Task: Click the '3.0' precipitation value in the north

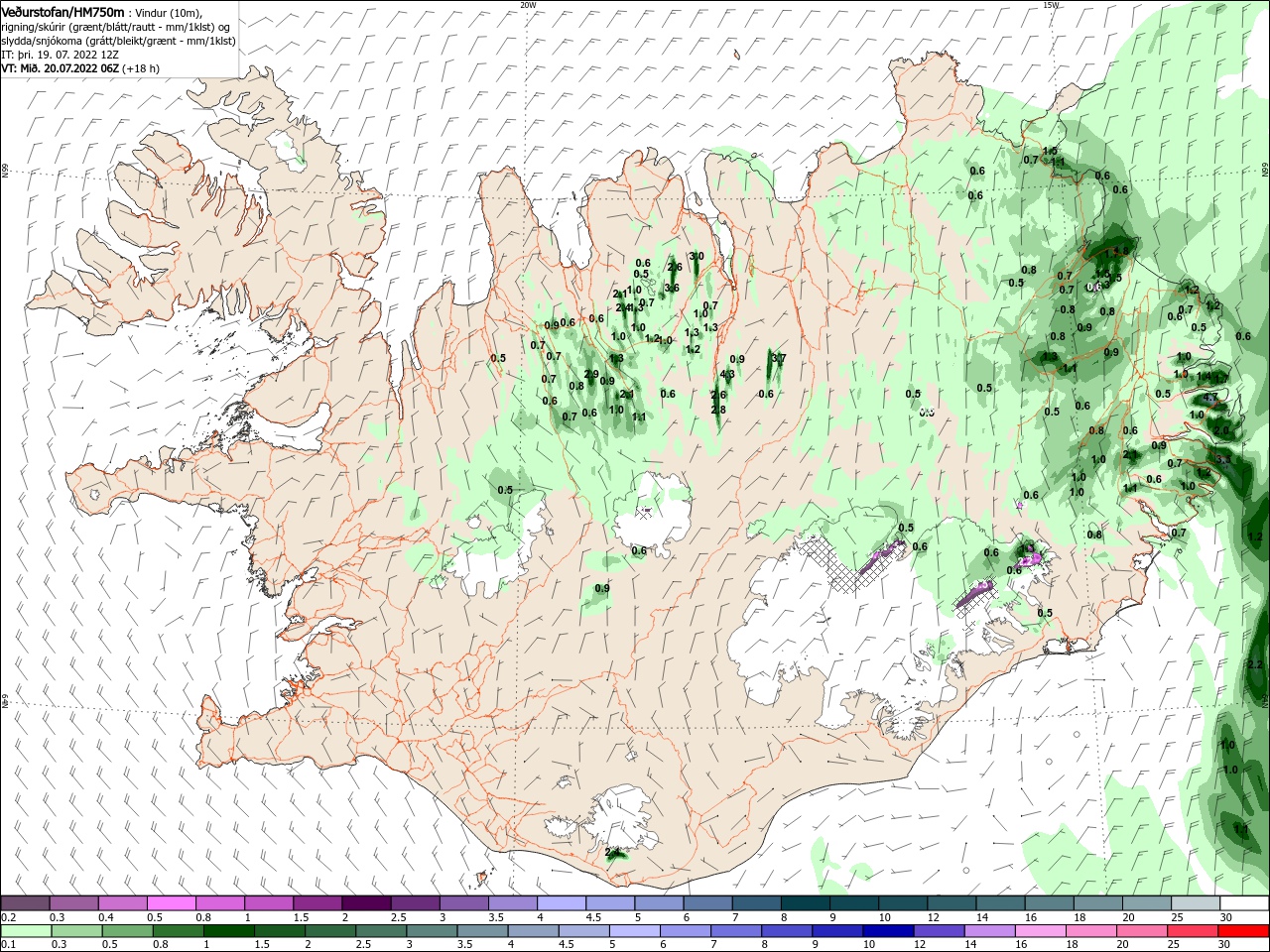Action: pos(697,257)
